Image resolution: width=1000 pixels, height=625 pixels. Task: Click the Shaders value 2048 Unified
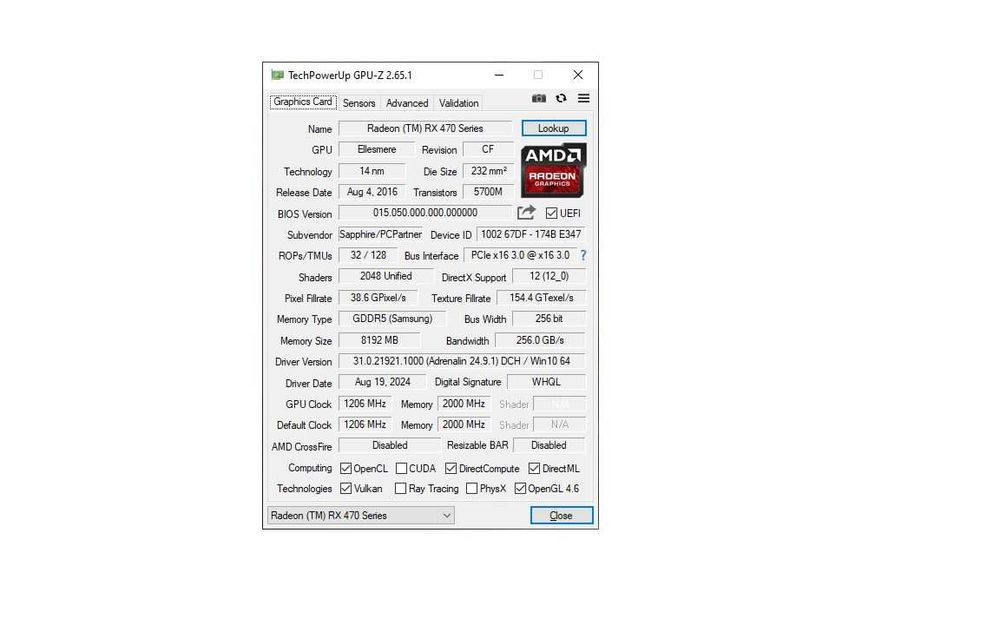(386, 276)
